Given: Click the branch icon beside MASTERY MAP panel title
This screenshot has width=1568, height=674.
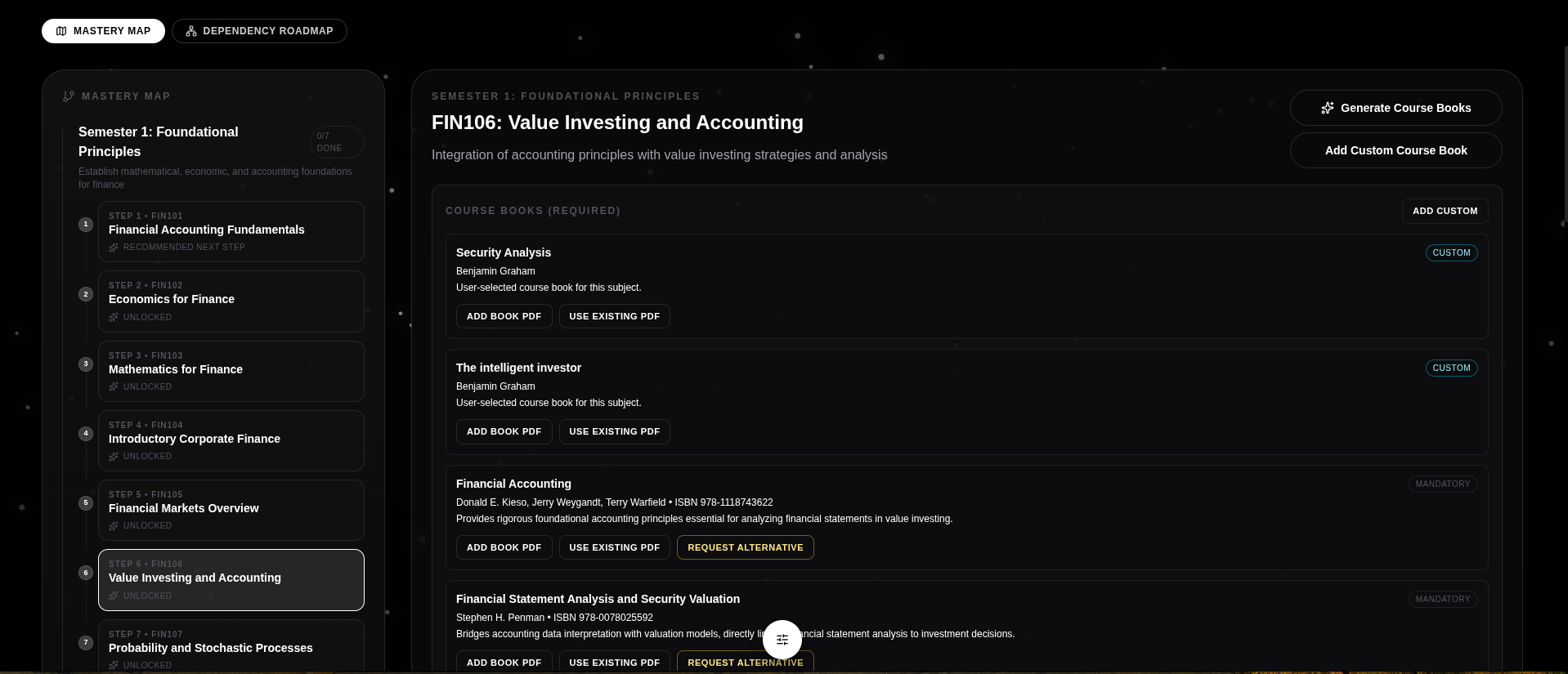Looking at the screenshot, I should click(69, 96).
